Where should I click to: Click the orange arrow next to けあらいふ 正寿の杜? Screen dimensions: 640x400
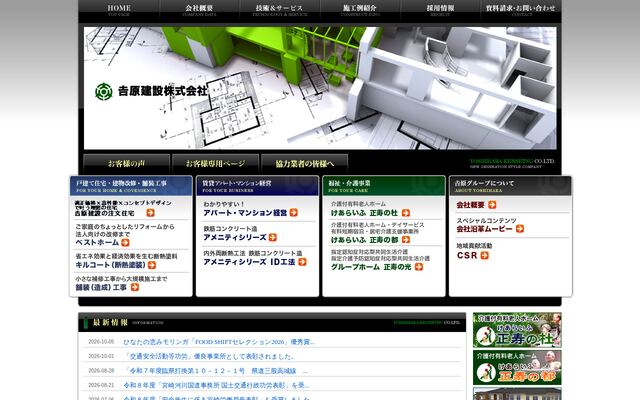tap(405, 213)
